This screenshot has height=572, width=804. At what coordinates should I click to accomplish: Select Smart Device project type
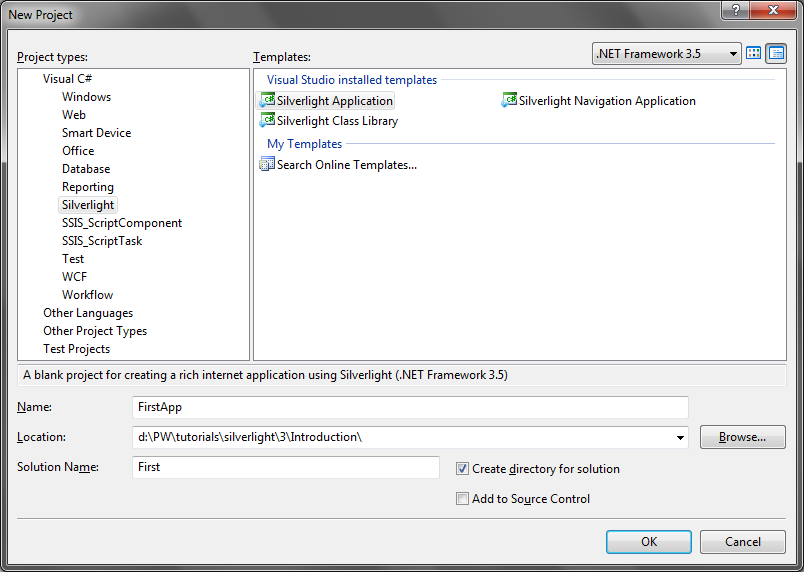(96, 133)
